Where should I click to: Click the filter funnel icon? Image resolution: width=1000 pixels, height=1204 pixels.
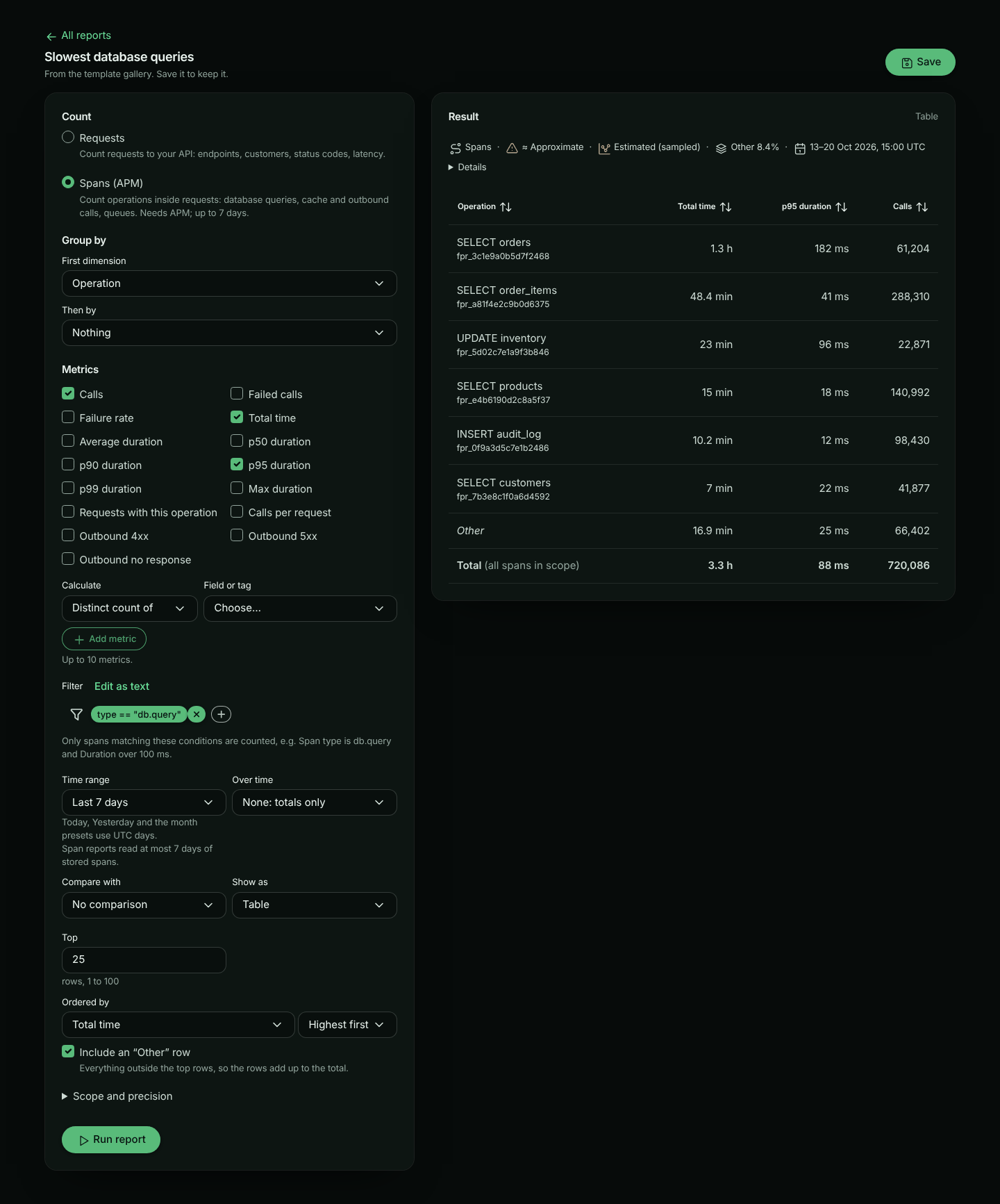click(76, 714)
